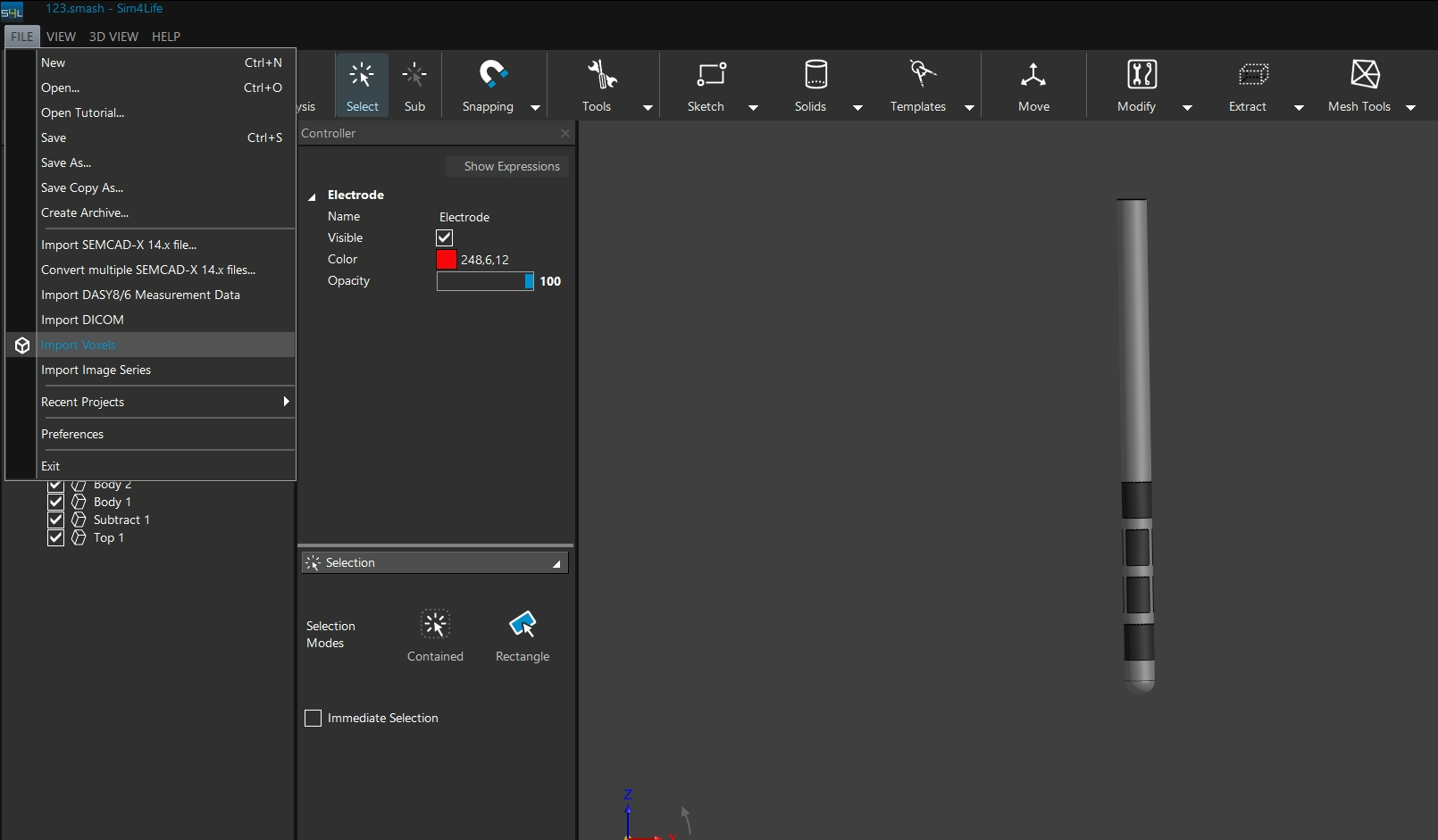The image size is (1438, 840).
Task: Click the Opacity slider bar
Action: (x=485, y=281)
